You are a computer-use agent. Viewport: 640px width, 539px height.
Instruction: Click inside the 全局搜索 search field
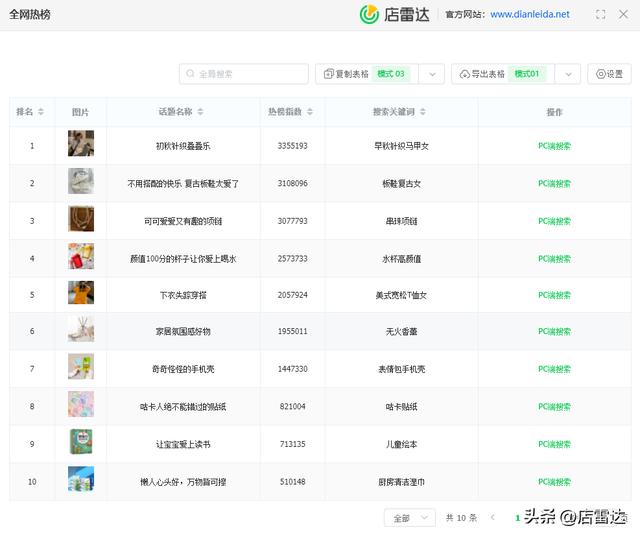244,74
